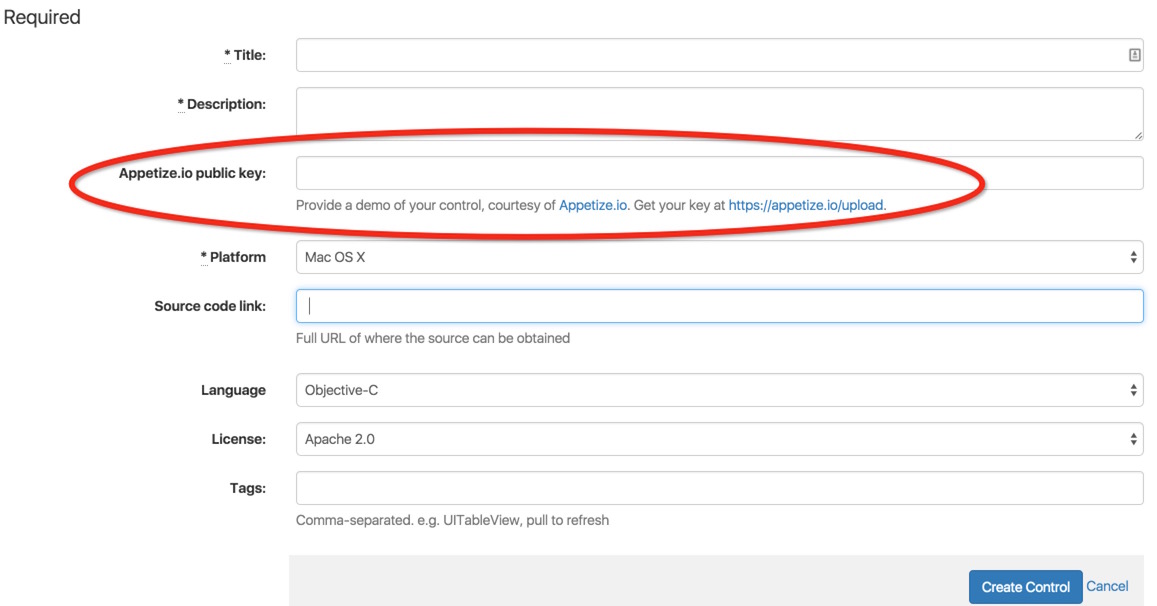
Task: Click the Description box resize handle
Action: click(x=1139, y=135)
